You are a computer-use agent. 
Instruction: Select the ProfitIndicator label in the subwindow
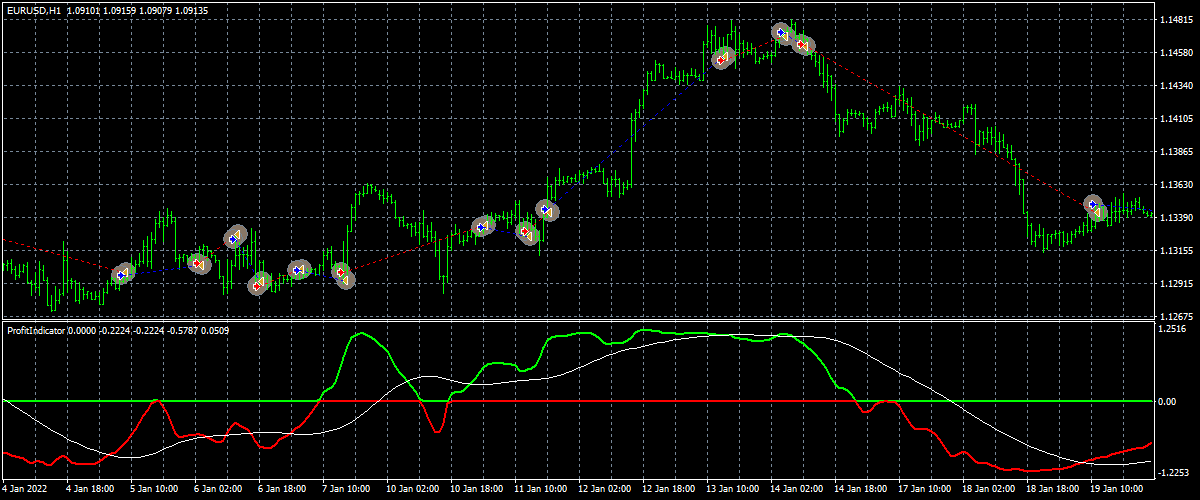38,329
